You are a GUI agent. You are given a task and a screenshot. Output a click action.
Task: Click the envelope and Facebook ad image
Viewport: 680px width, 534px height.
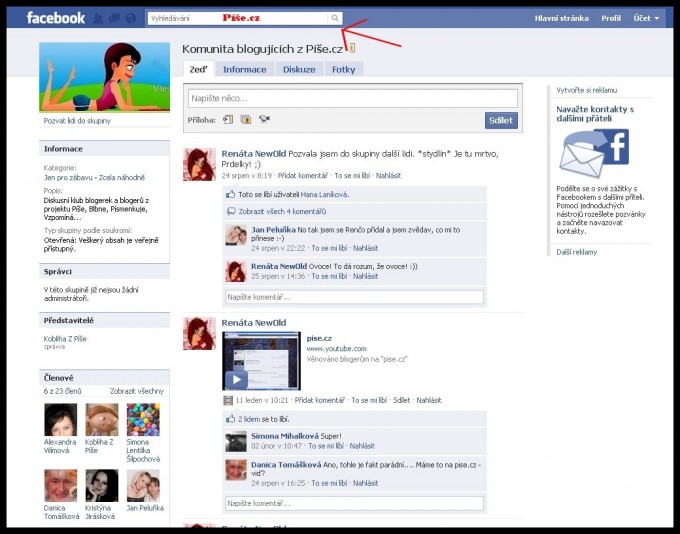tap(593, 153)
